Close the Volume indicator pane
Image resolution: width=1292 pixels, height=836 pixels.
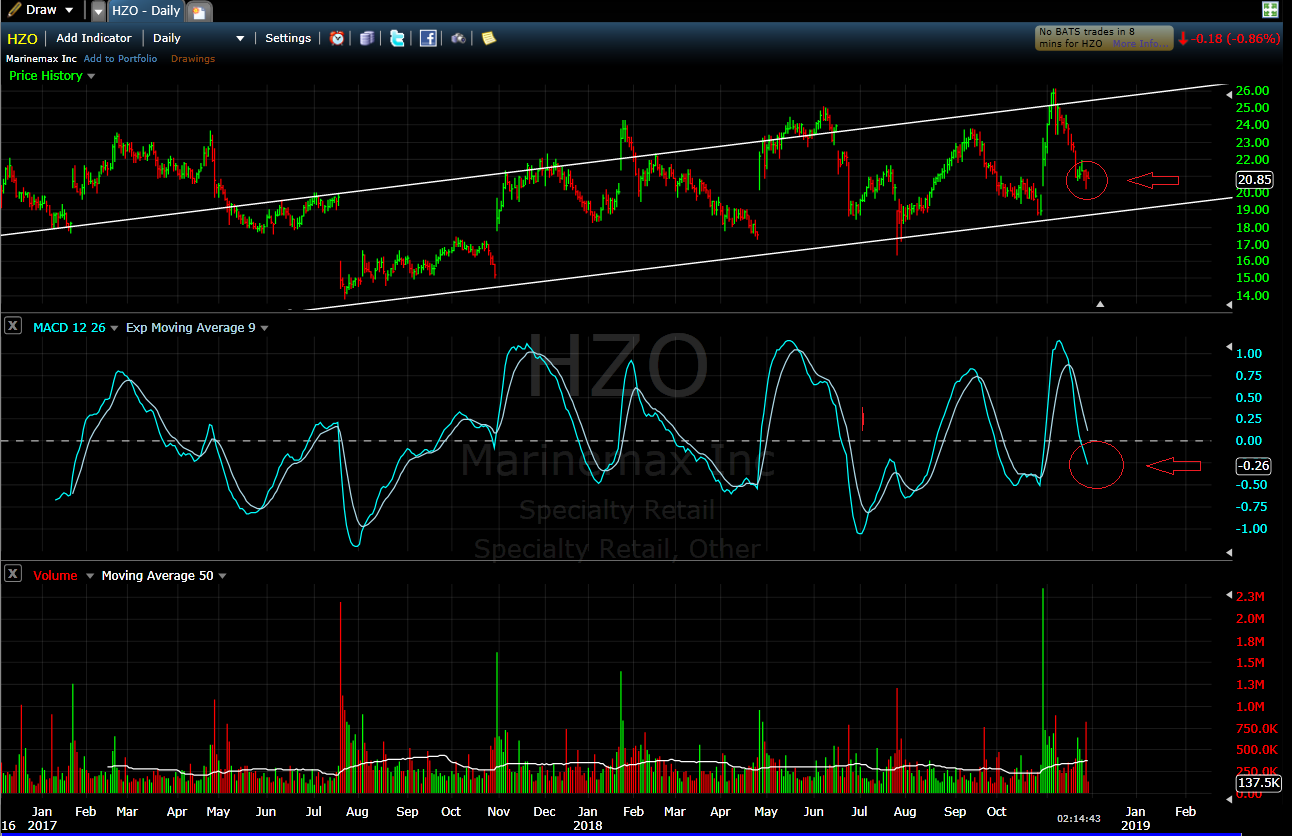pos(13,574)
